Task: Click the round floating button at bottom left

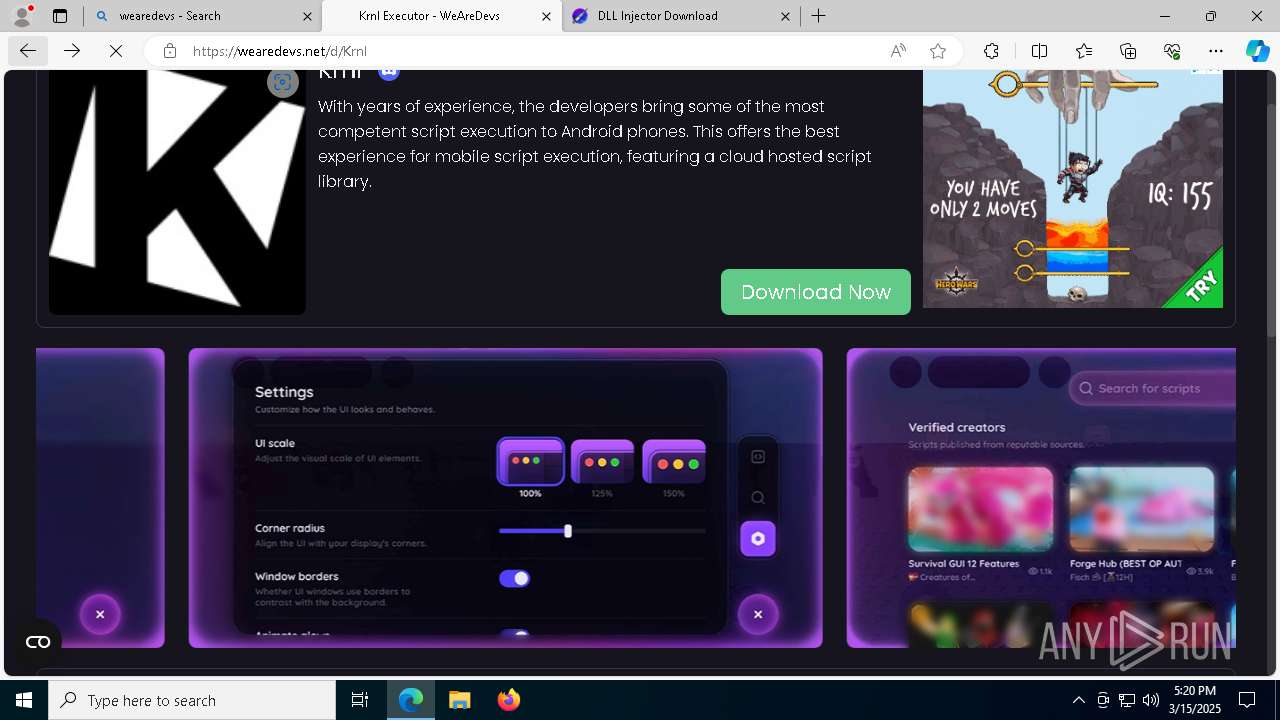Action: (x=38, y=642)
